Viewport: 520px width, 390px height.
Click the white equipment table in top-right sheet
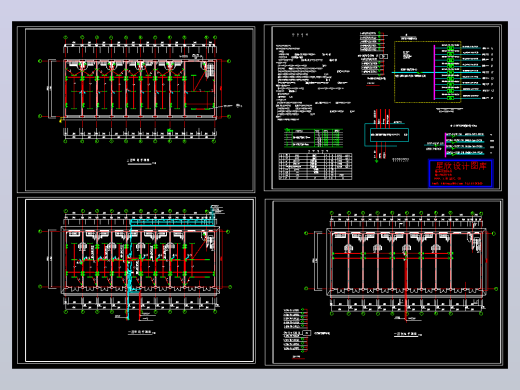315,166
